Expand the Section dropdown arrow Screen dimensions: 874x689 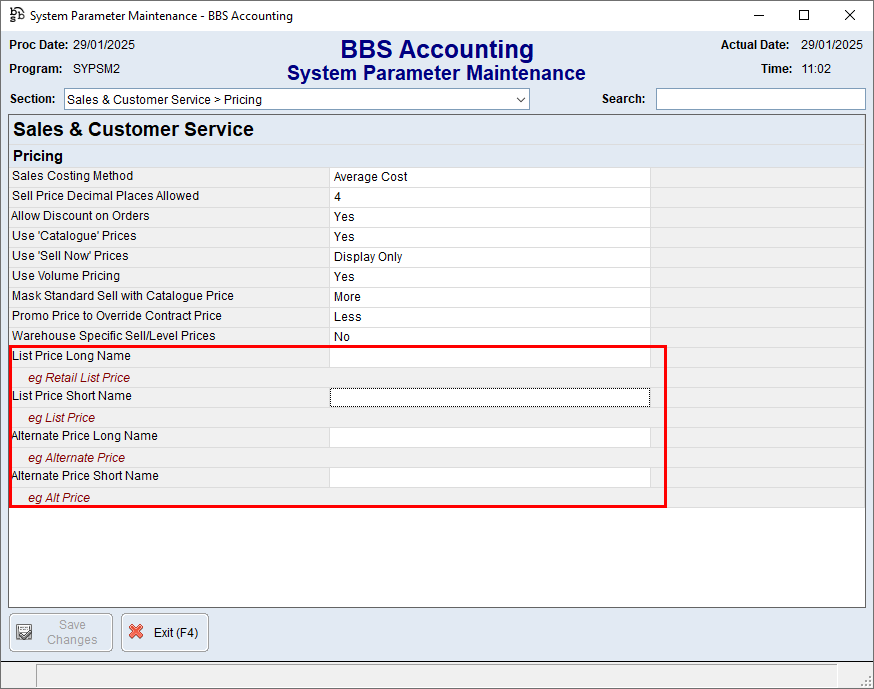(520, 100)
